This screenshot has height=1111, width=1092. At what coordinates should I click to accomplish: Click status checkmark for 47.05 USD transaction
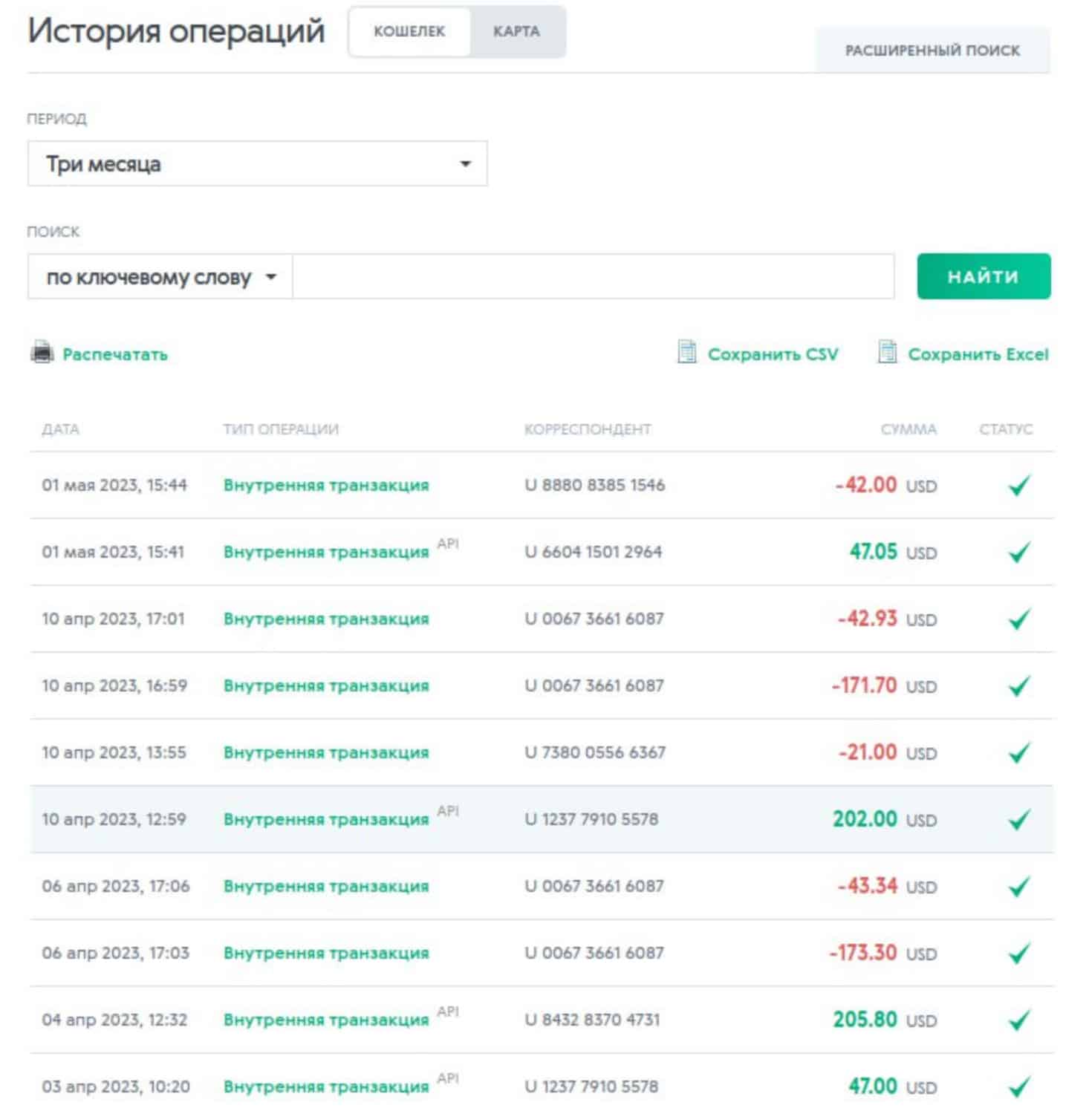tap(1019, 553)
